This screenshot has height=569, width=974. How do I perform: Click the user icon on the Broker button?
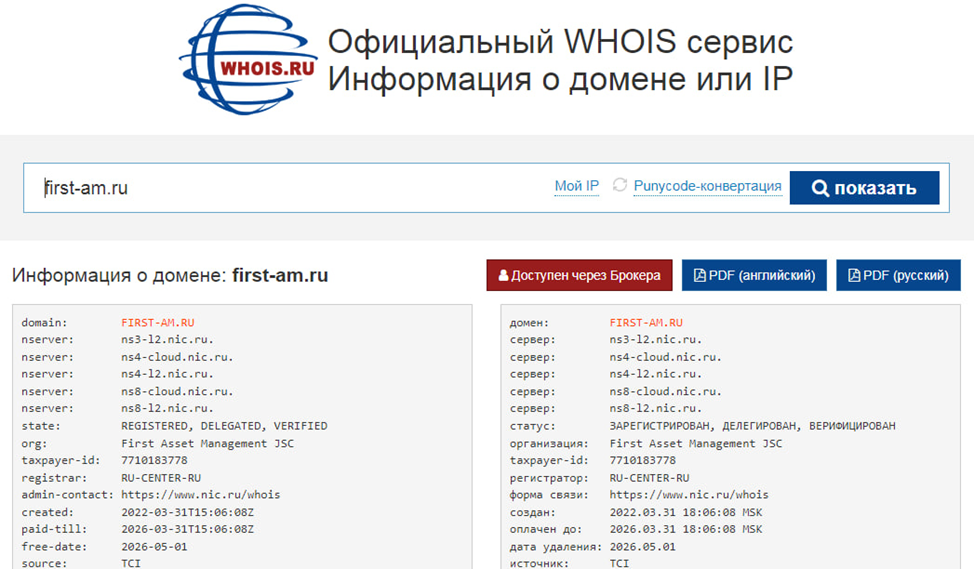point(503,276)
